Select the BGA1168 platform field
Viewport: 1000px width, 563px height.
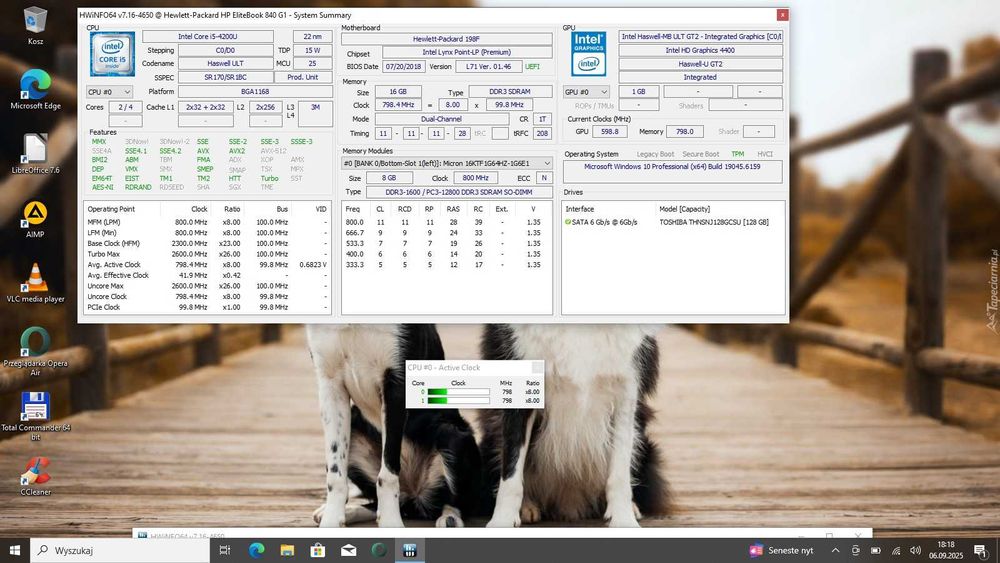255,91
